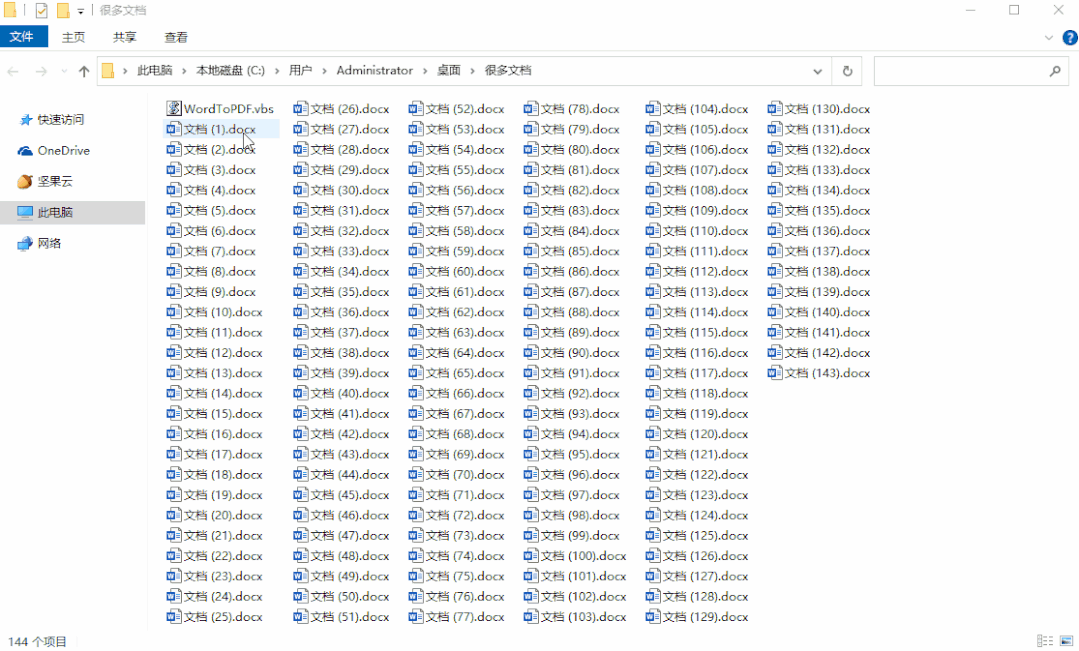Navigate to 此电脑 in address bar
This screenshot has width=1079, height=651.
(x=155, y=70)
